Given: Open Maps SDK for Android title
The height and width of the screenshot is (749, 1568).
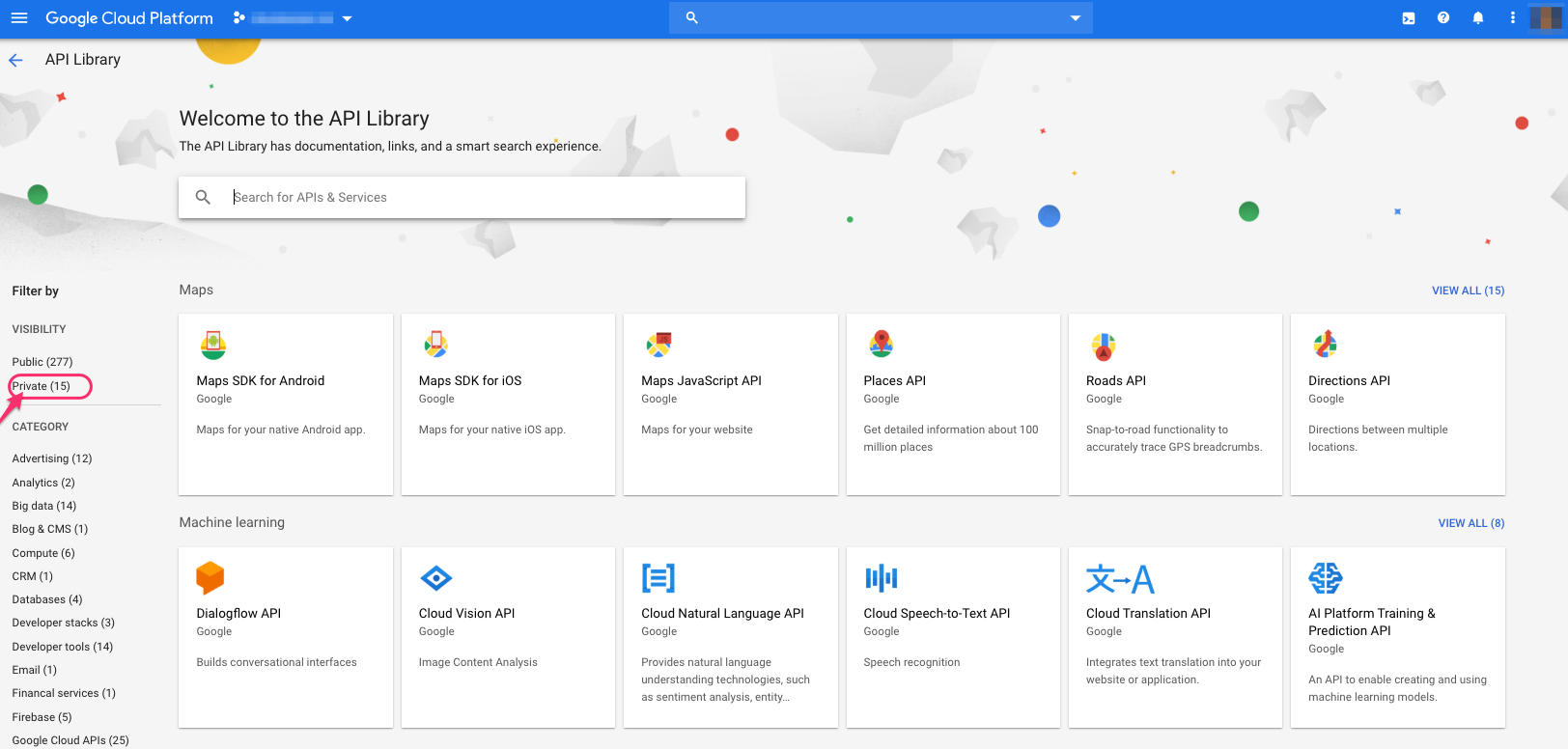Looking at the screenshot, I should click(x=261, y=380).
